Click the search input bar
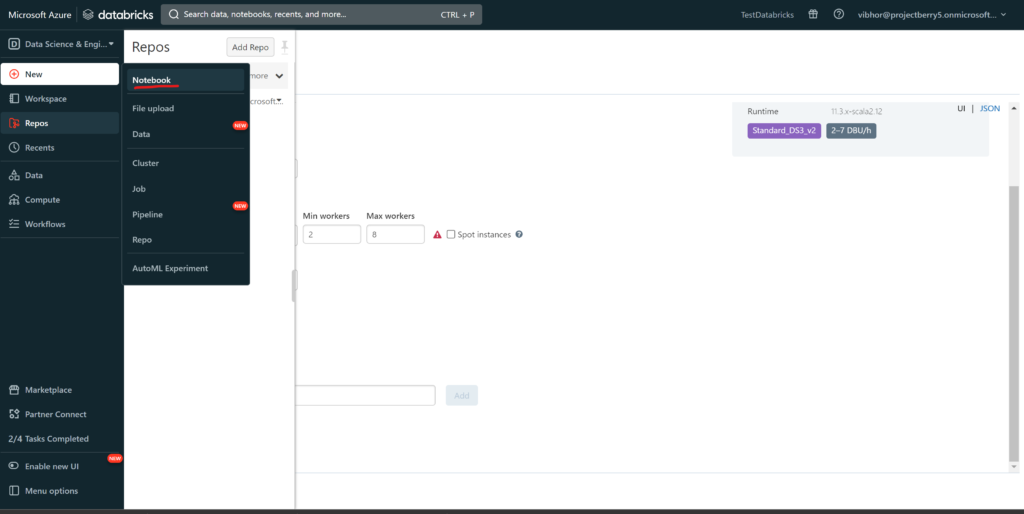The width and height of the screenshot is (1024, 514). [321, 14]
